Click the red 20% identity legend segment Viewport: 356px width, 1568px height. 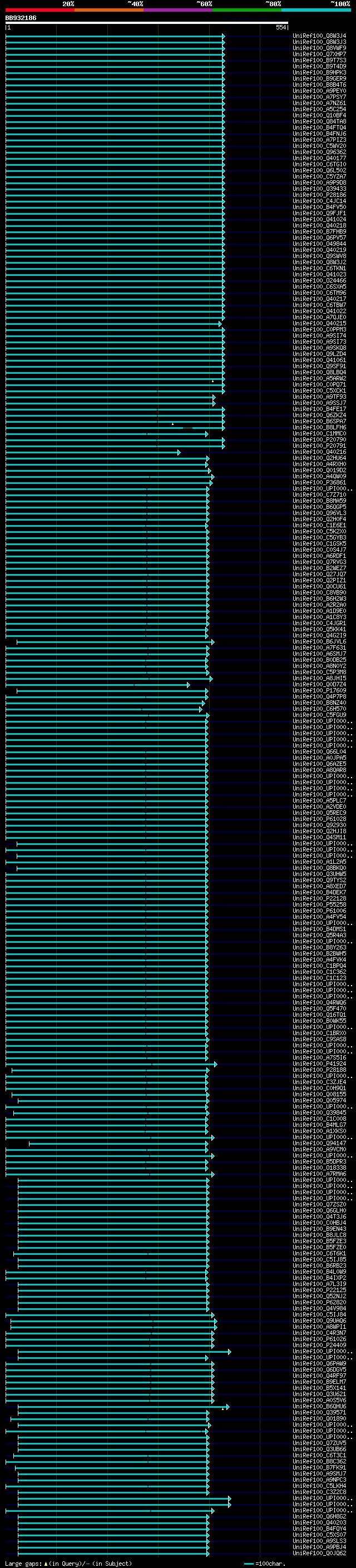pyautogui.click(x=40, y=10)
